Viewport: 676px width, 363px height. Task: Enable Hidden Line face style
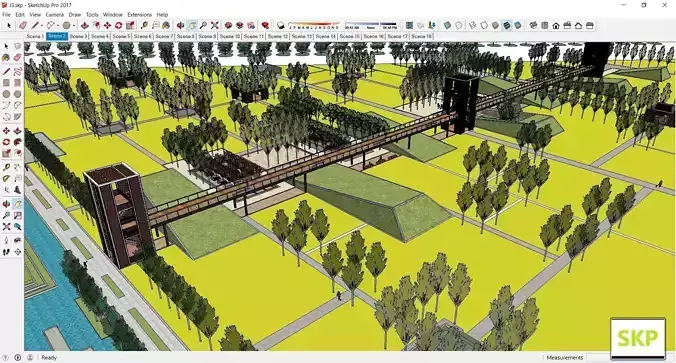pos(484,25)
